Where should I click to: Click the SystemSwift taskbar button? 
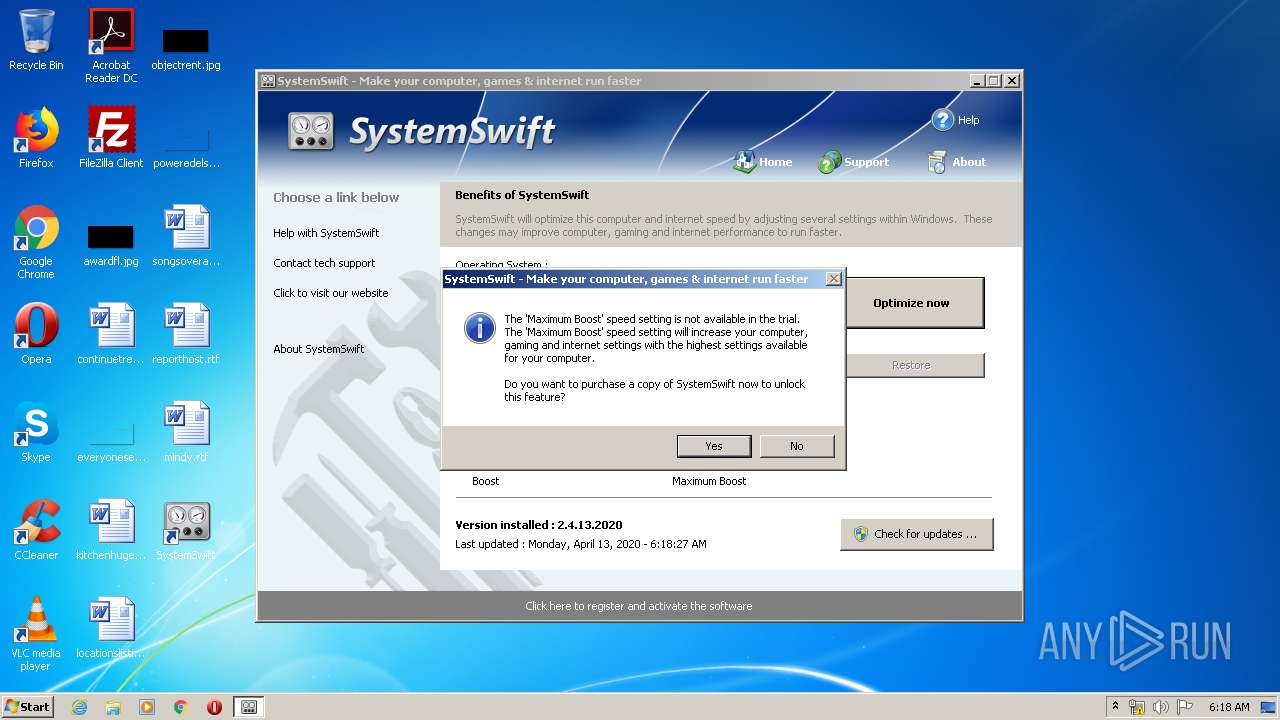click(249, 707)
